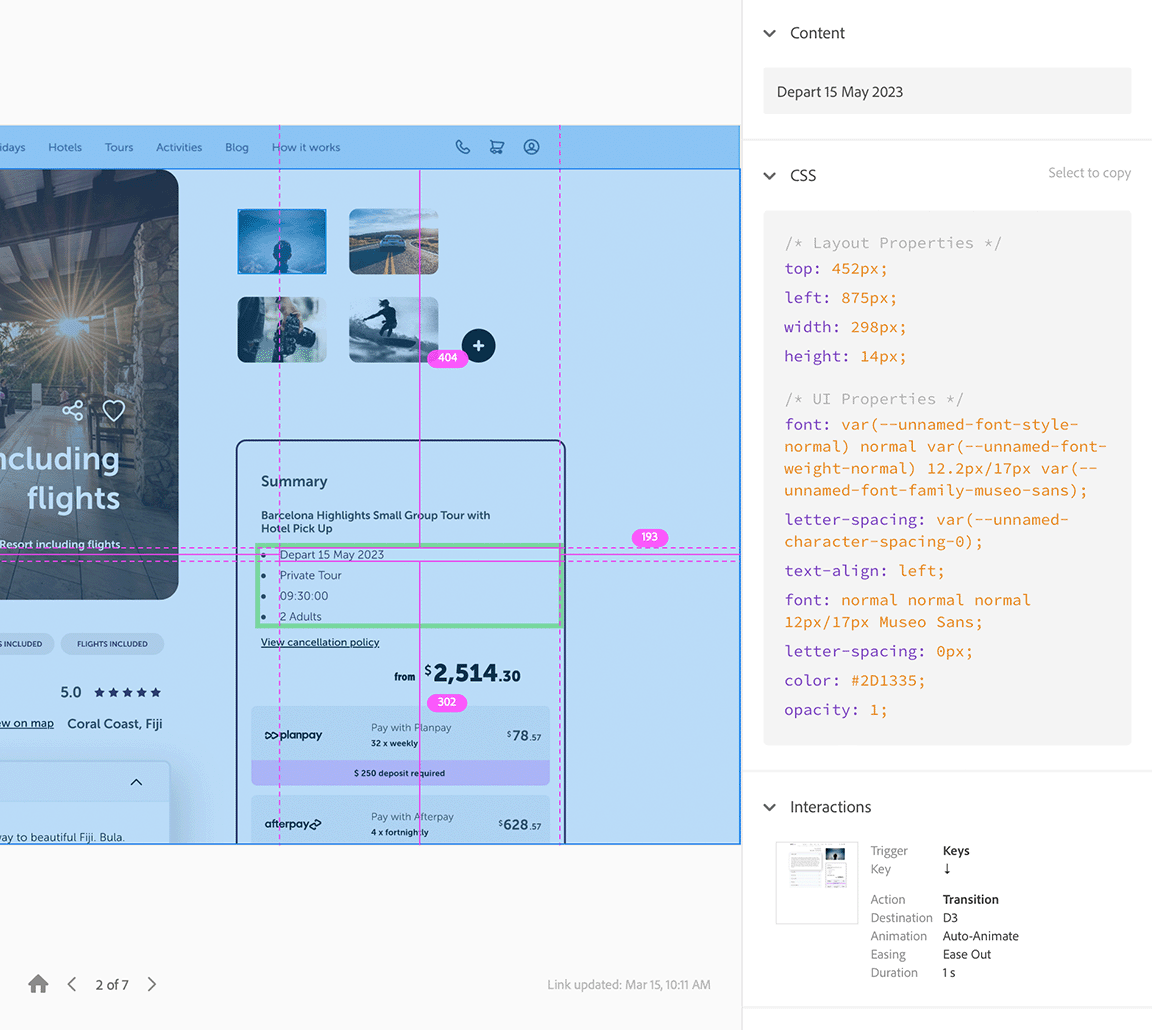1152x1030 pixels.
Task: Copy the color #2D1335 CSS line
Action: tap(854, 680)
